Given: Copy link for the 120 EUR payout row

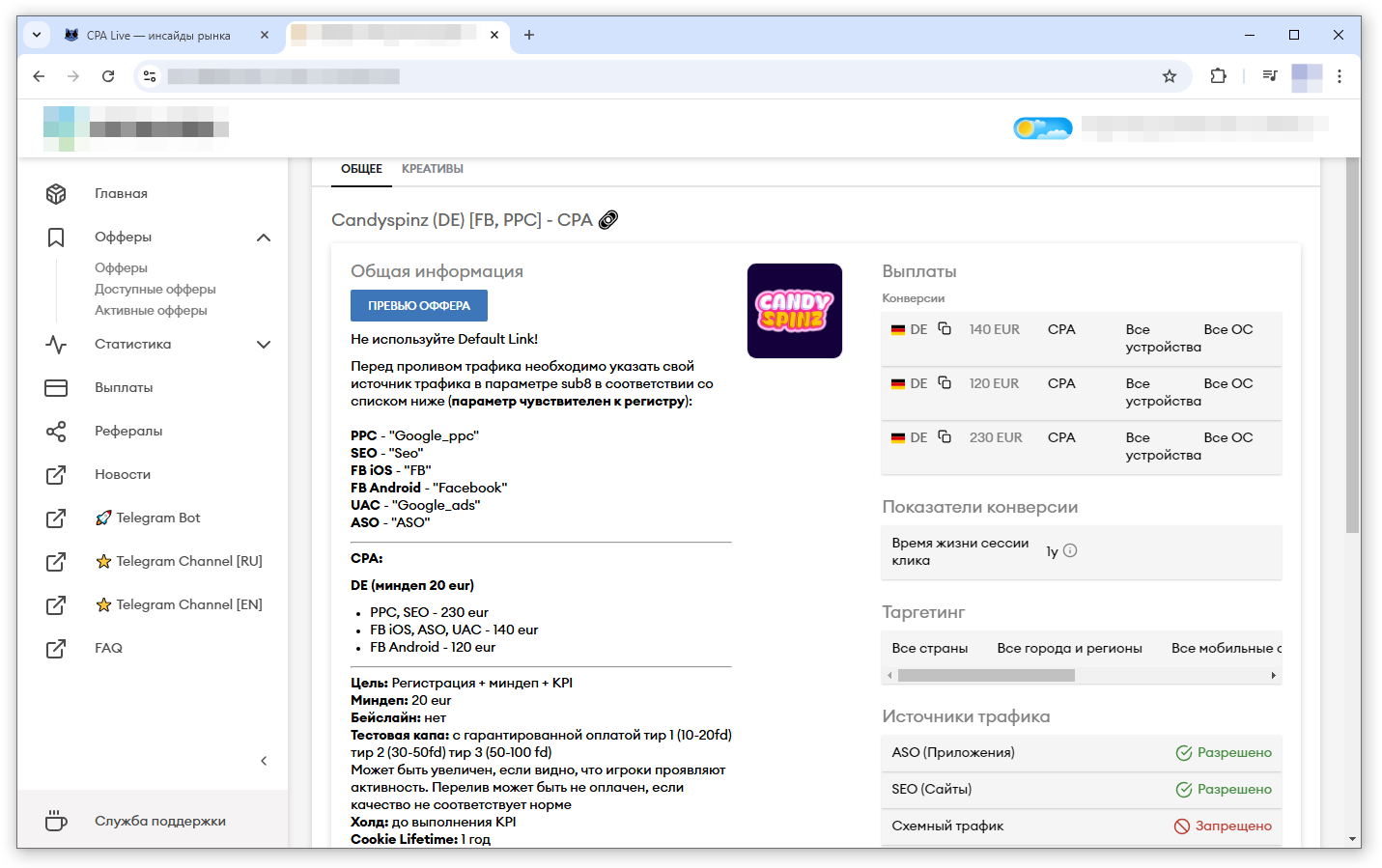Looking at the screenshot, I should pyautogui.click(x=945, y=383).
